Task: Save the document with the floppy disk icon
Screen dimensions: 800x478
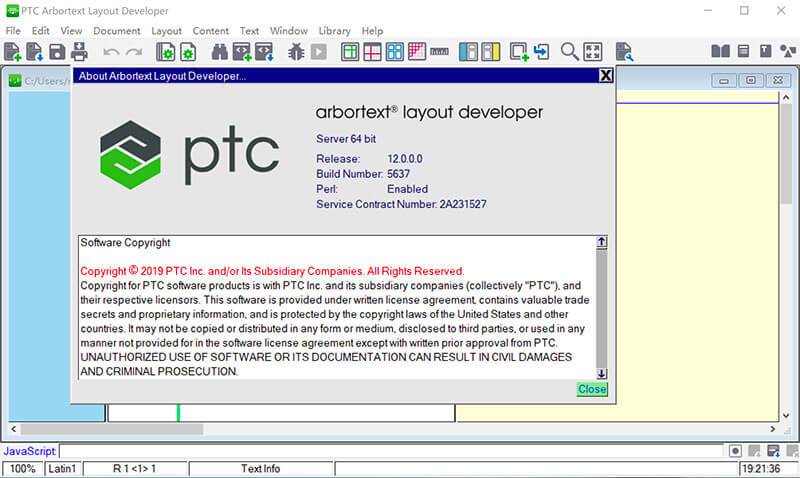Action: pos(57,52)
